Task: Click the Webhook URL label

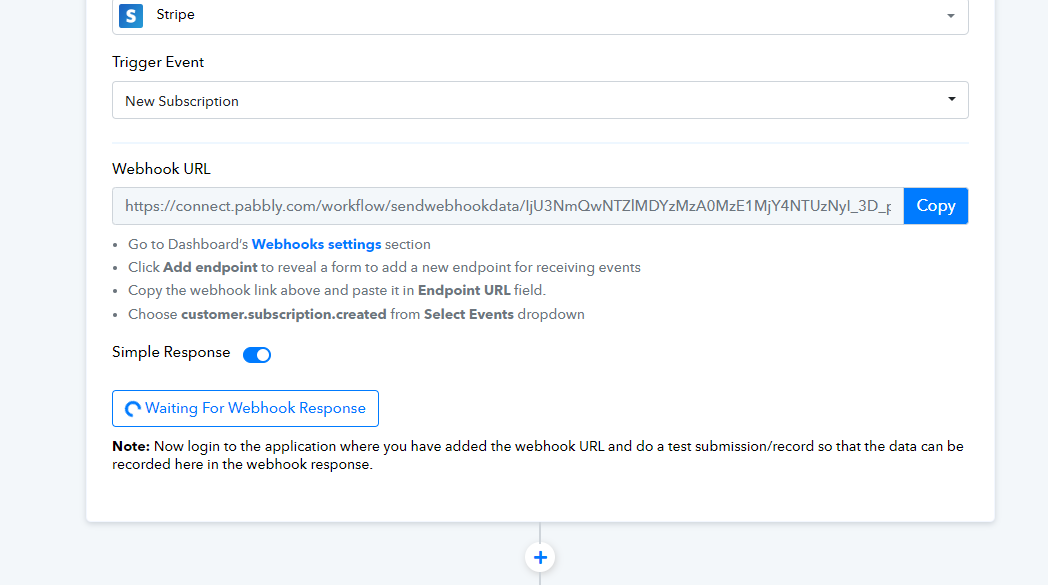Action: (x=161, y=169)
